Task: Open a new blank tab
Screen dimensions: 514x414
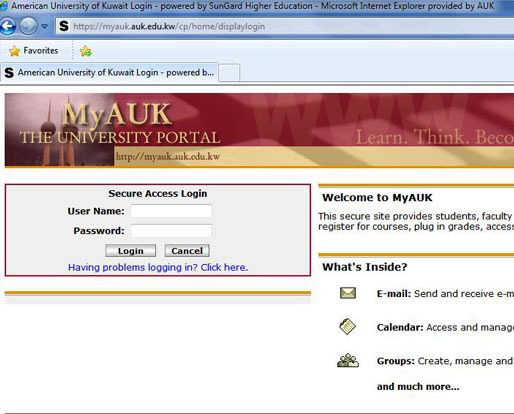Action: (229, 73)
